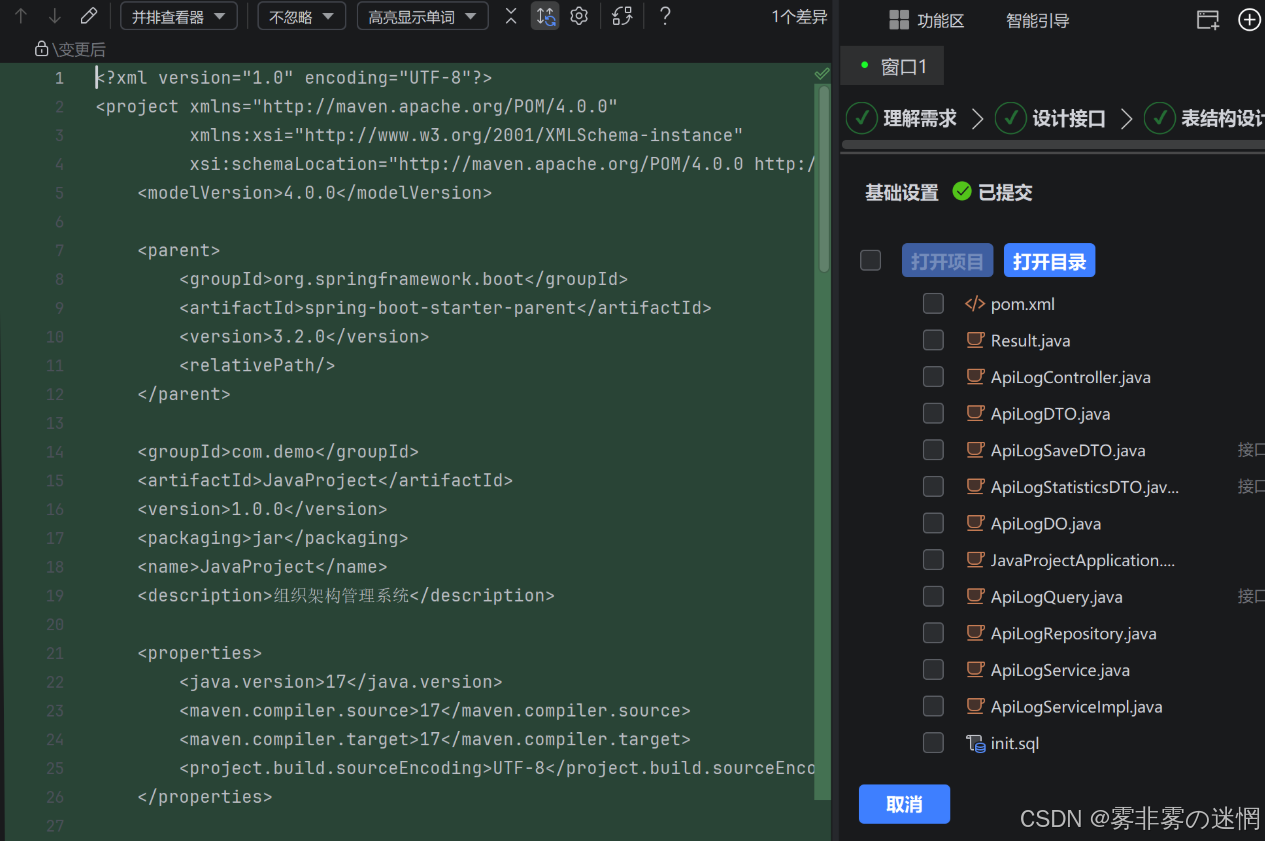
Task: Open the JavaProjectApplication file name
Action: coord(1083,560)
